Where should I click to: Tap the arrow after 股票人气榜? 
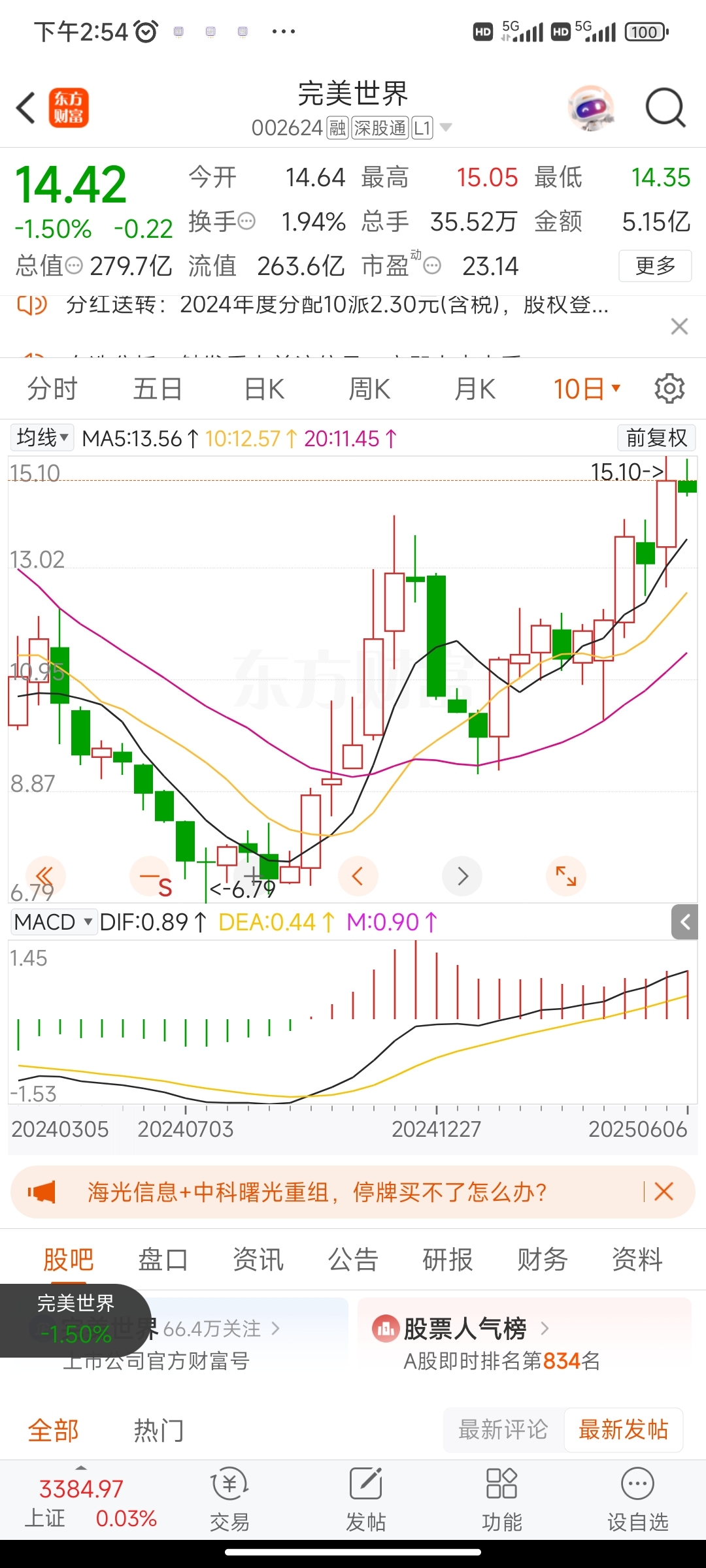[x=545, y=1328]
